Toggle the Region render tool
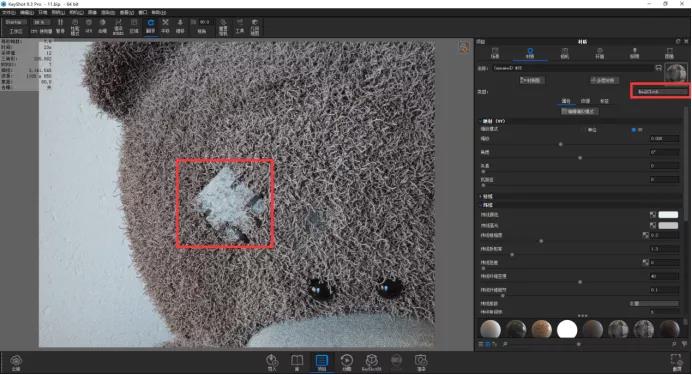Screen dimensions: 692x375 click(x=134, y=26)
